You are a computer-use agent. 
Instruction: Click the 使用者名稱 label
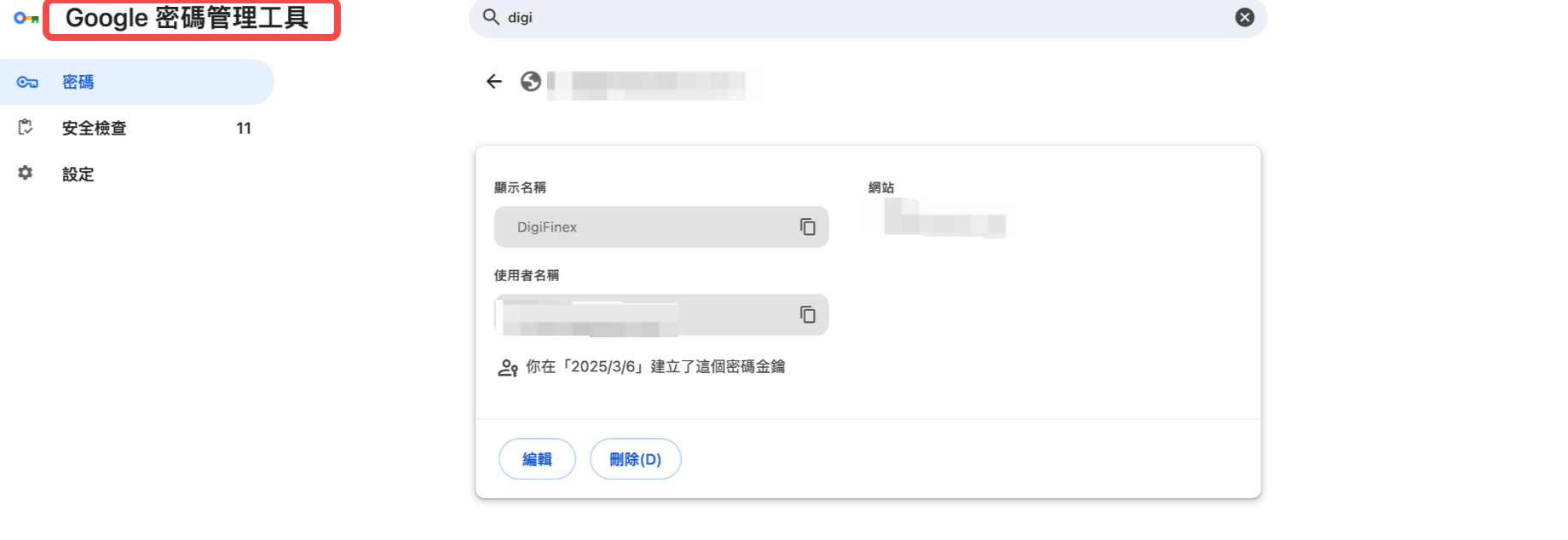[x=527, y=275]
